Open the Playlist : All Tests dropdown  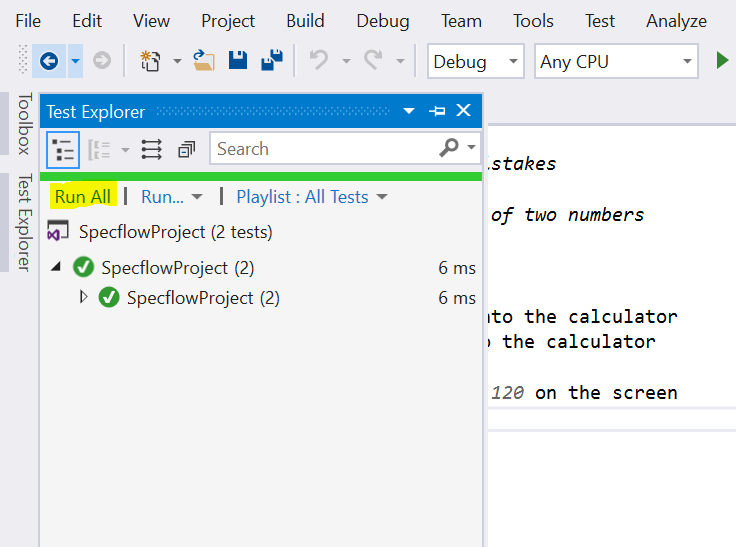(x=311, y=197)
